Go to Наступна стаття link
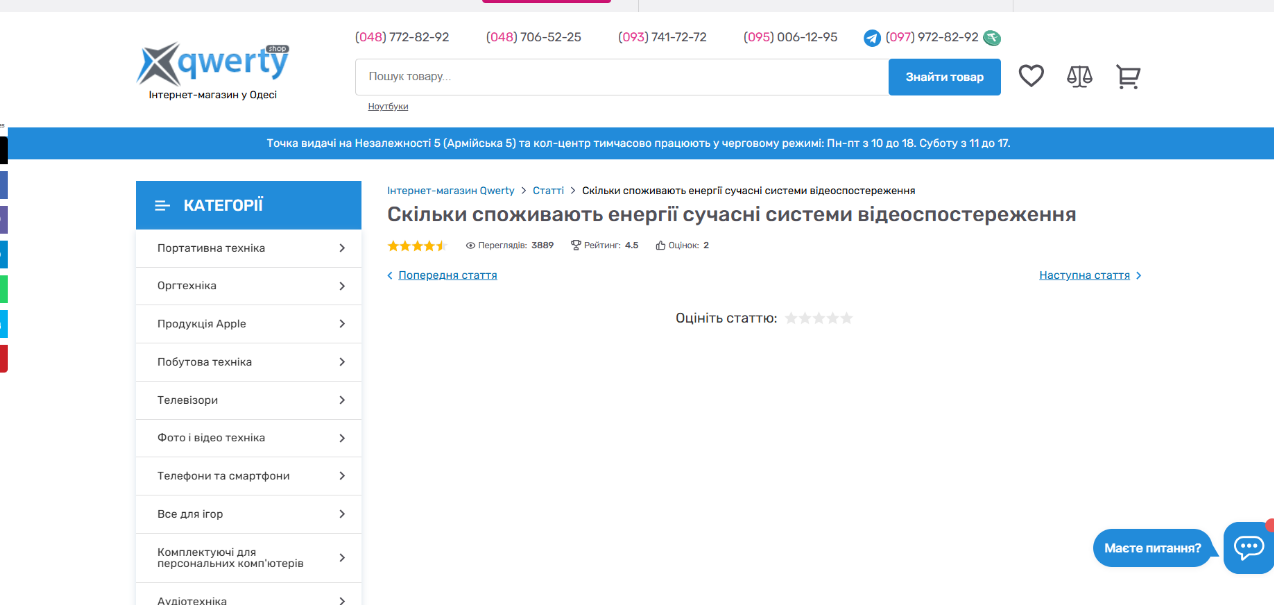The image size is (1274, 605). 1084,275
